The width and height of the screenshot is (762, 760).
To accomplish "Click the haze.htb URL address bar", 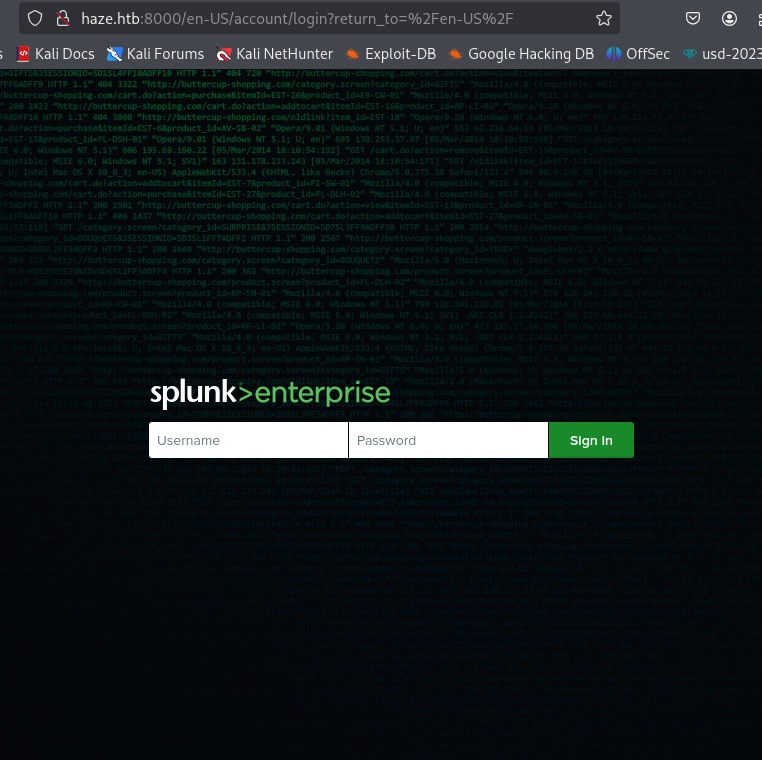I will (319, 18).
